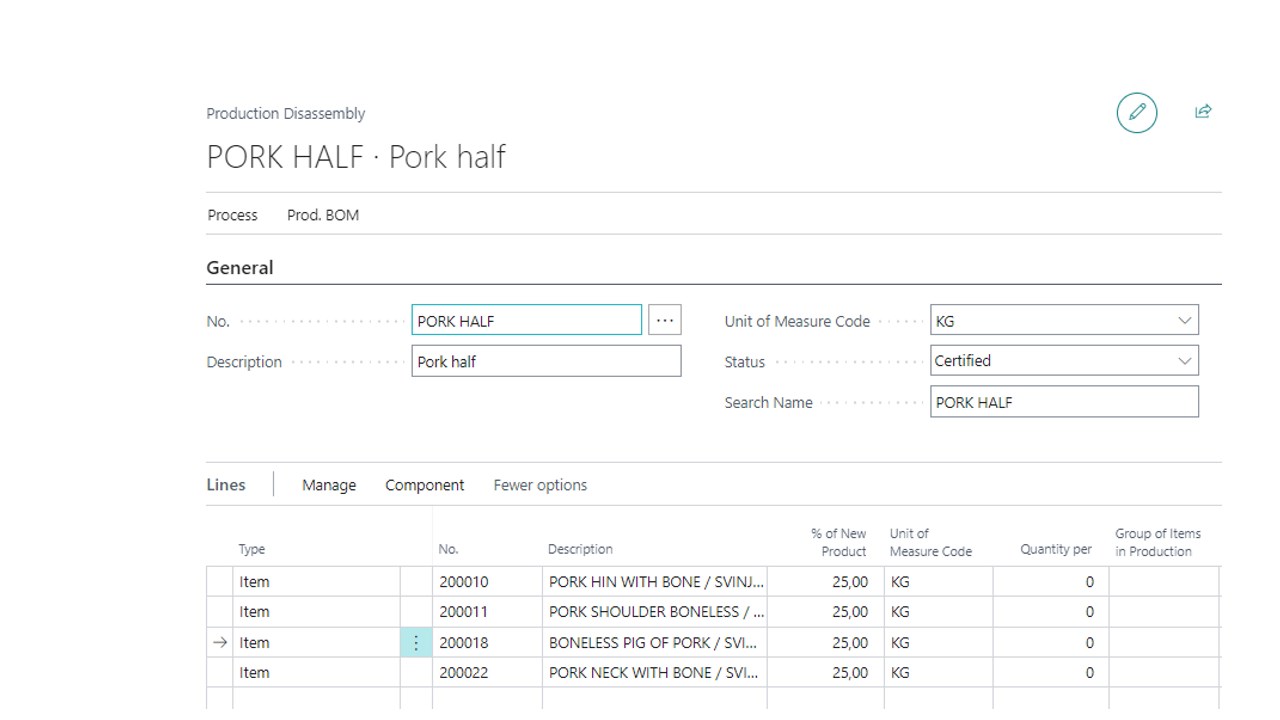Screen dimensions: 1280x720
Task: Open the No. field lookup ellipsis button
Action: click(x=664, y=321)
